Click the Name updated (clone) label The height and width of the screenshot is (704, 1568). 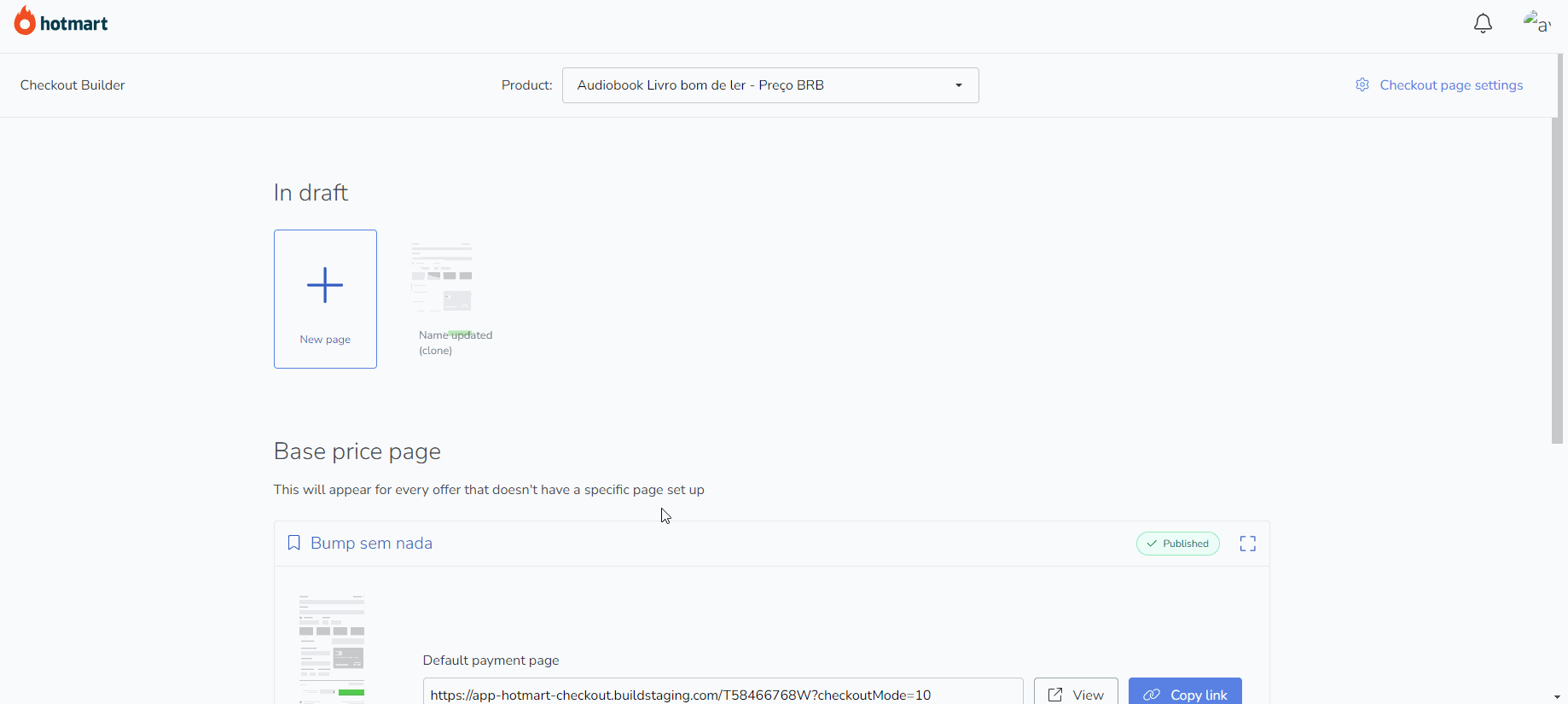pyautogui.click(x=456, y=342)
